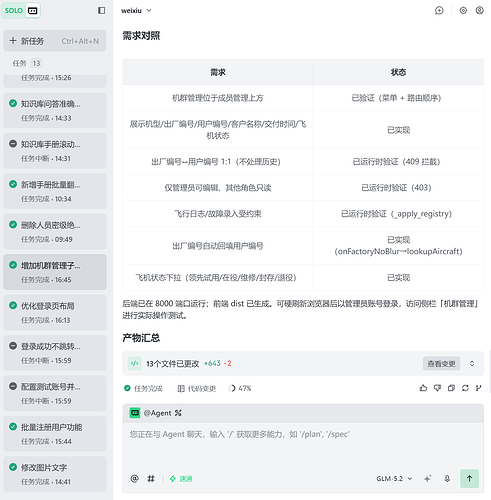Click the 出厂编号自动回填用户编号 cell

pyautogui.click(x=218, y=246)
